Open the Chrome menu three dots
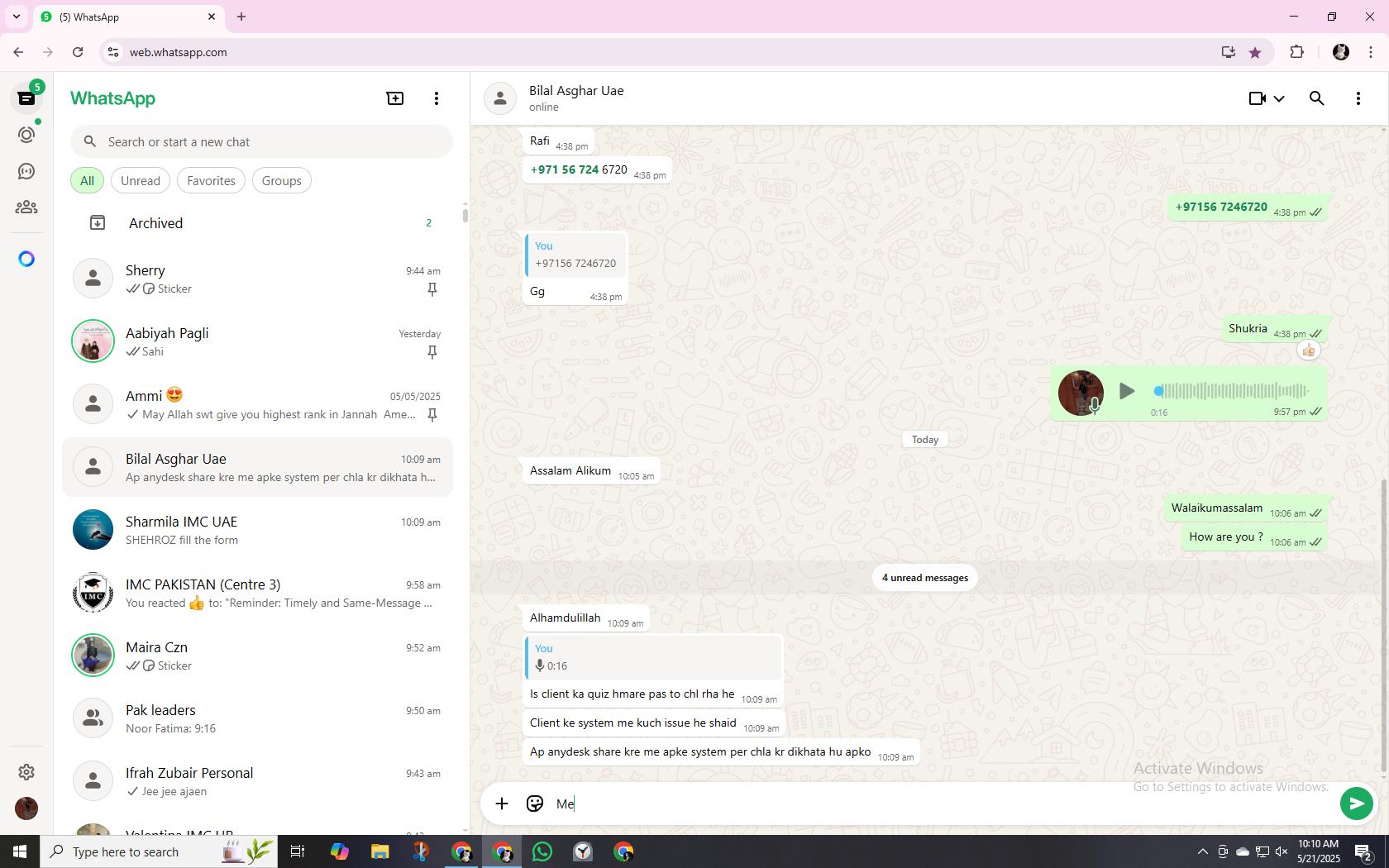Viewport: 1389px width, 868px height. (1371, 52)
